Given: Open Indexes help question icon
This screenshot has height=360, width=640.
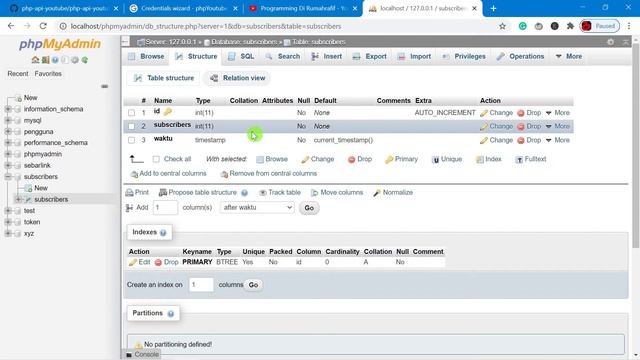Looking at the screenshot, I should pos(163,233).
